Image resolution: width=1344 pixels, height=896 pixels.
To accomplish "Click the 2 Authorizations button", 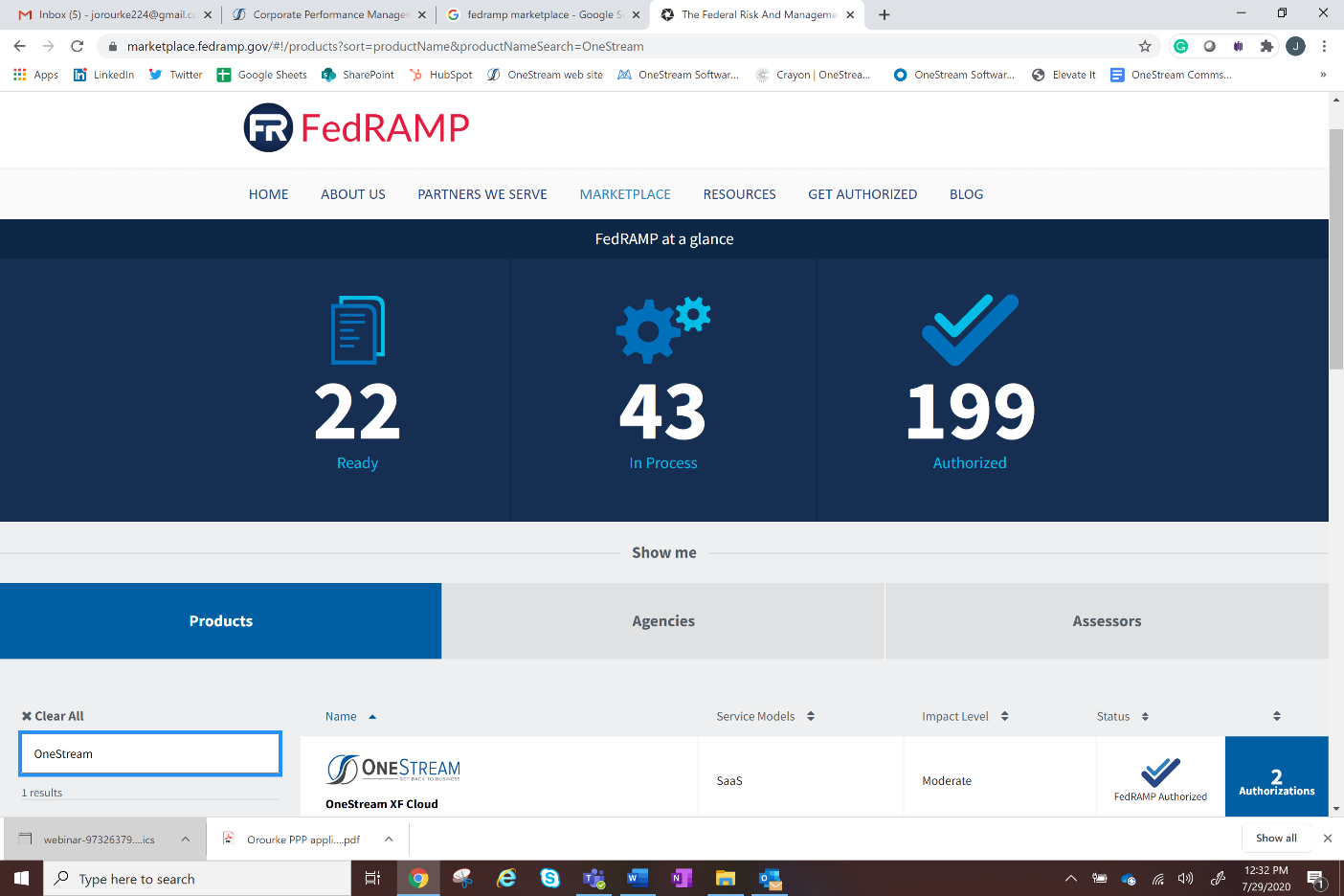I will point(1277,776).
